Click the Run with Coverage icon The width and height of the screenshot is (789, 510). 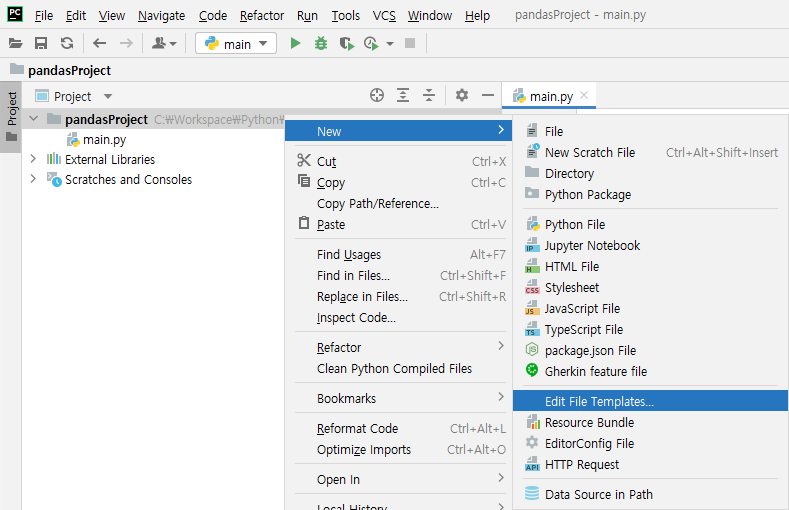[346, 44]
